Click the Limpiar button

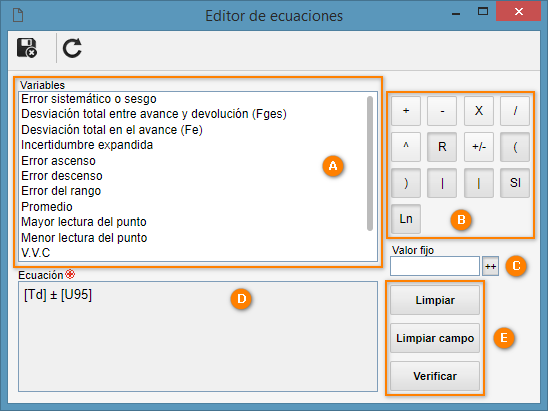(x=435, y=300)
